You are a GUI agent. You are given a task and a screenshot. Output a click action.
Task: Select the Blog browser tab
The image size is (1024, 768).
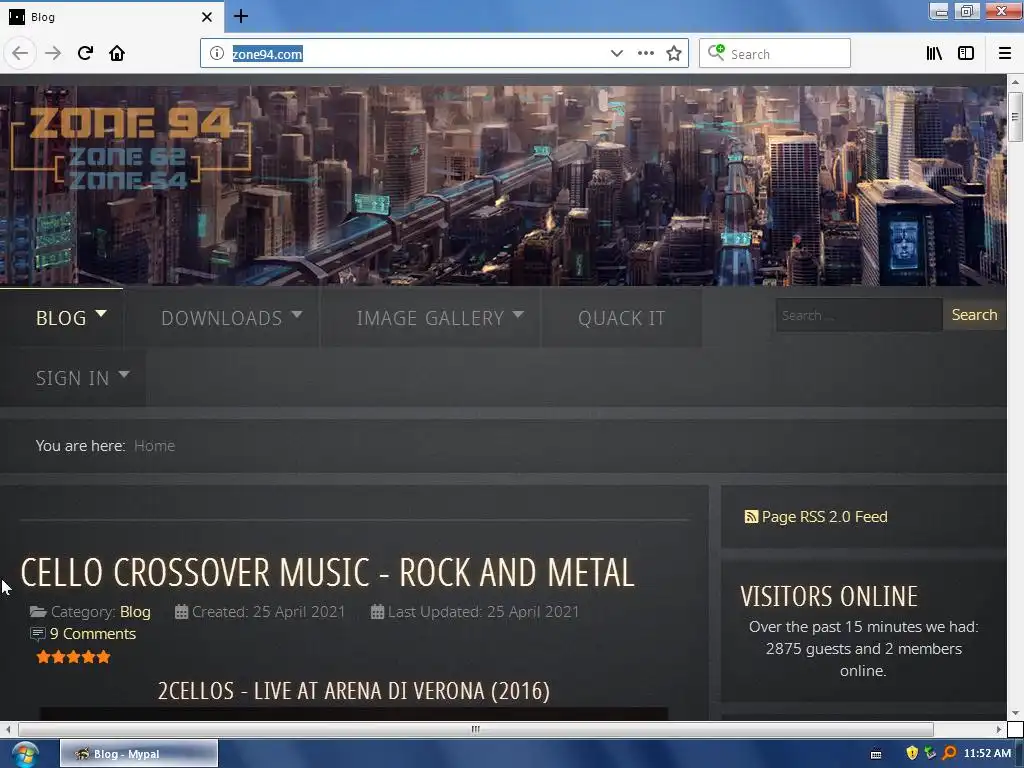pyautogui.click(x=112, y=17)
